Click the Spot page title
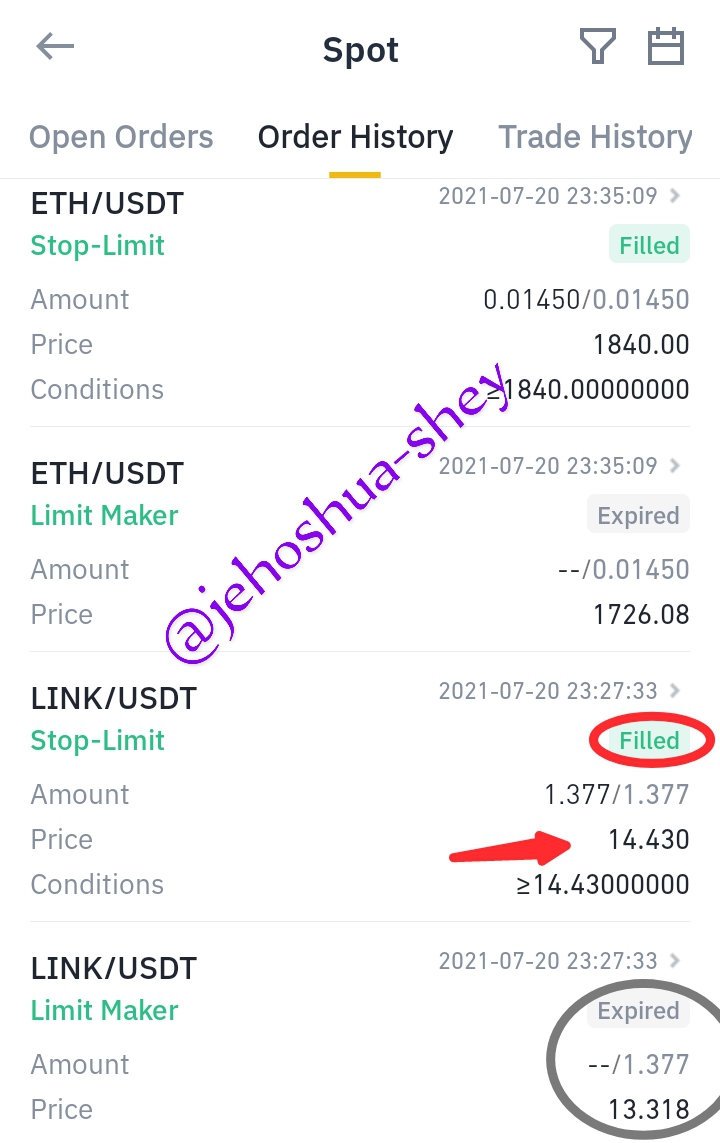Image resolution: width=720 pixels, height=1143 pixels. 360,50
